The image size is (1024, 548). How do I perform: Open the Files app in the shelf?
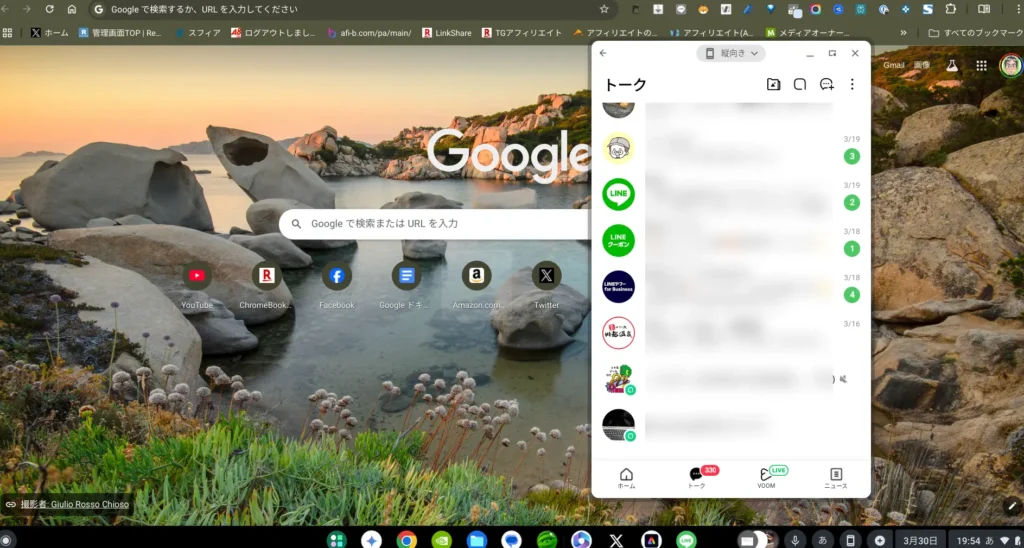click(477, 539)
